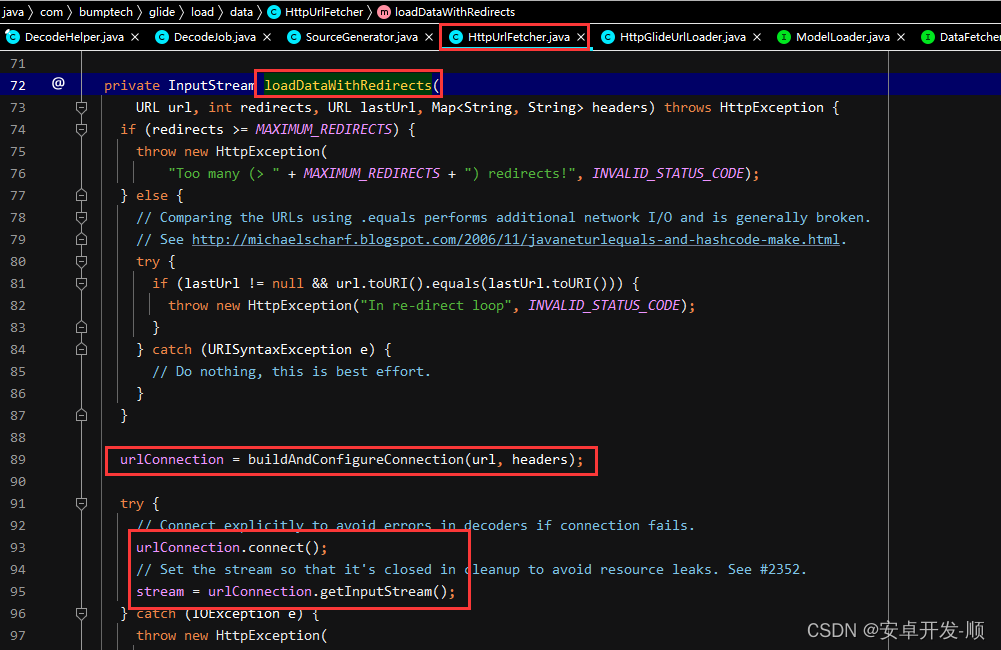Switch to the DecodeJob.java tab
The height and width of the screenshot is (650, 1001).
pos(214,37)
